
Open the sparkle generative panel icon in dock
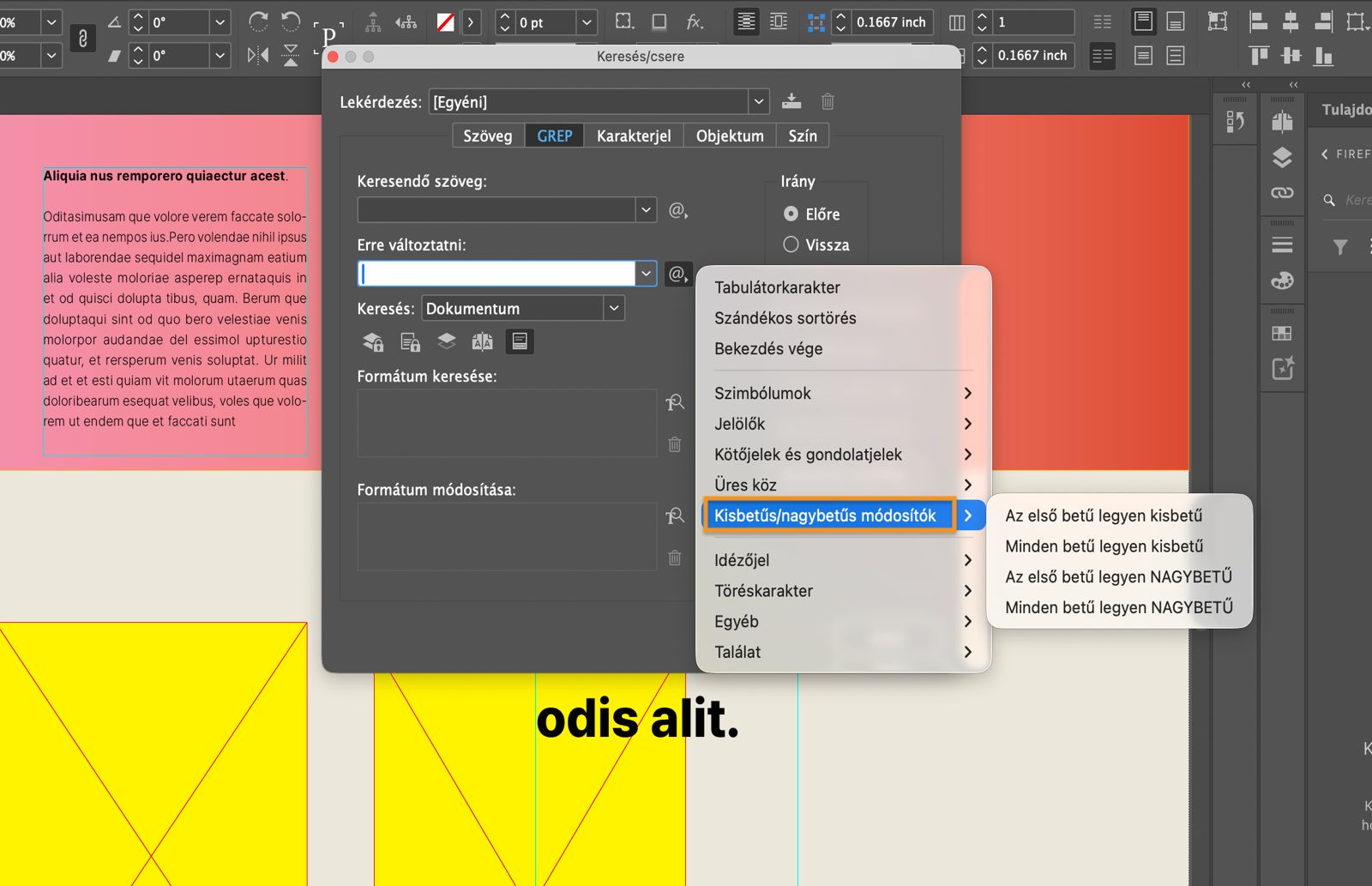[x=1283, y=369]
